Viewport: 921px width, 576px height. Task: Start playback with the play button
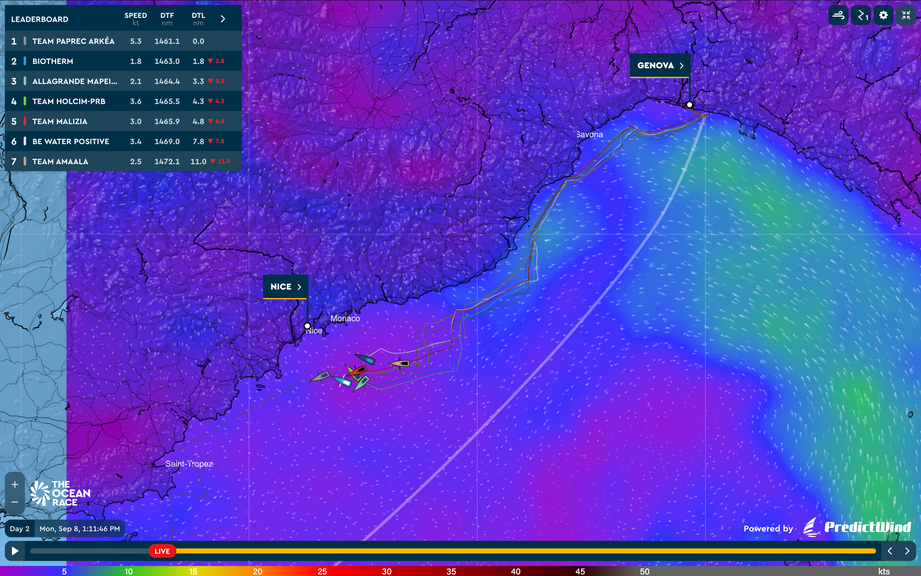[x=15, y=551]
